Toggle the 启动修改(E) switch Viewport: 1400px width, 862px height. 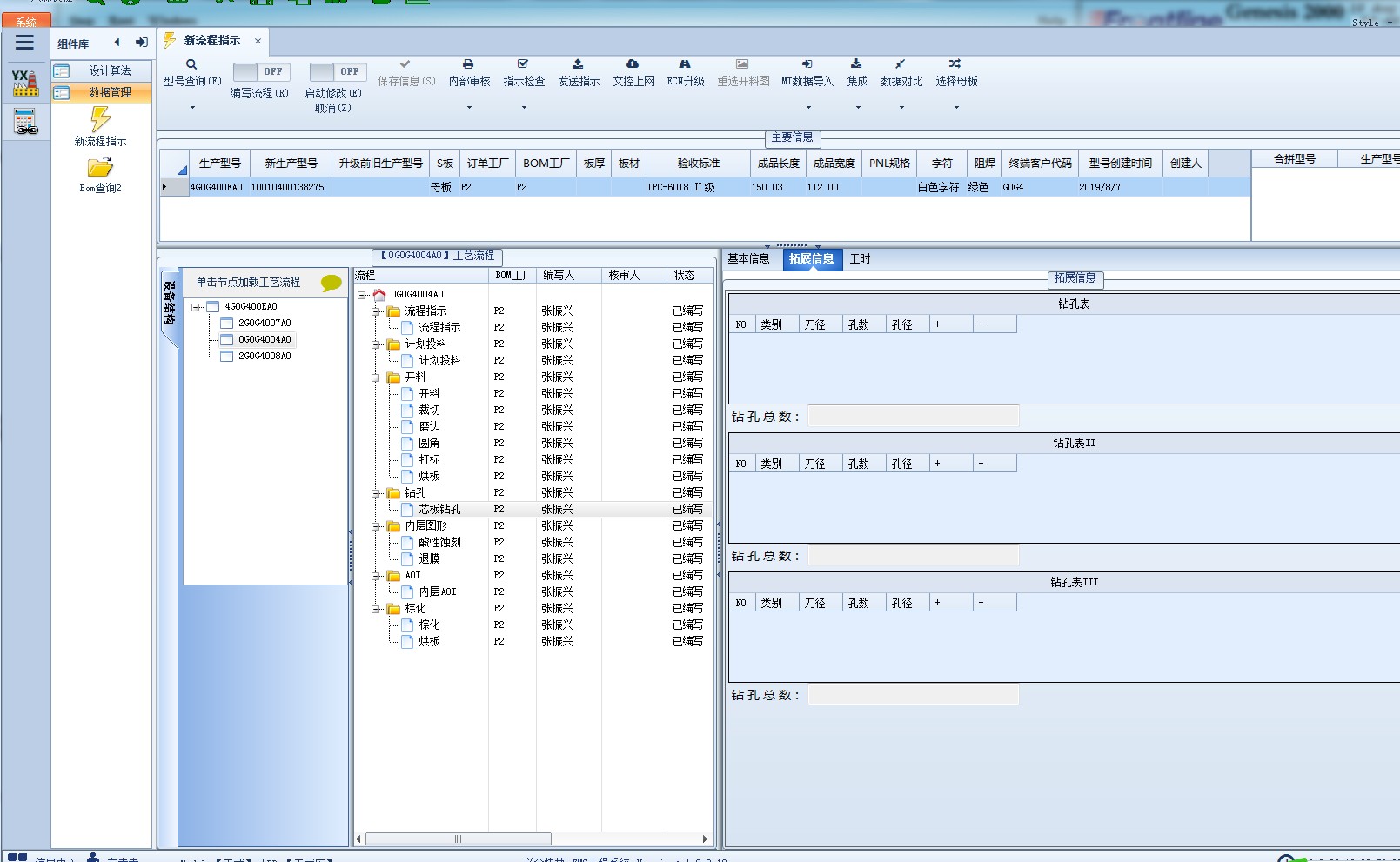click(338, 71)
